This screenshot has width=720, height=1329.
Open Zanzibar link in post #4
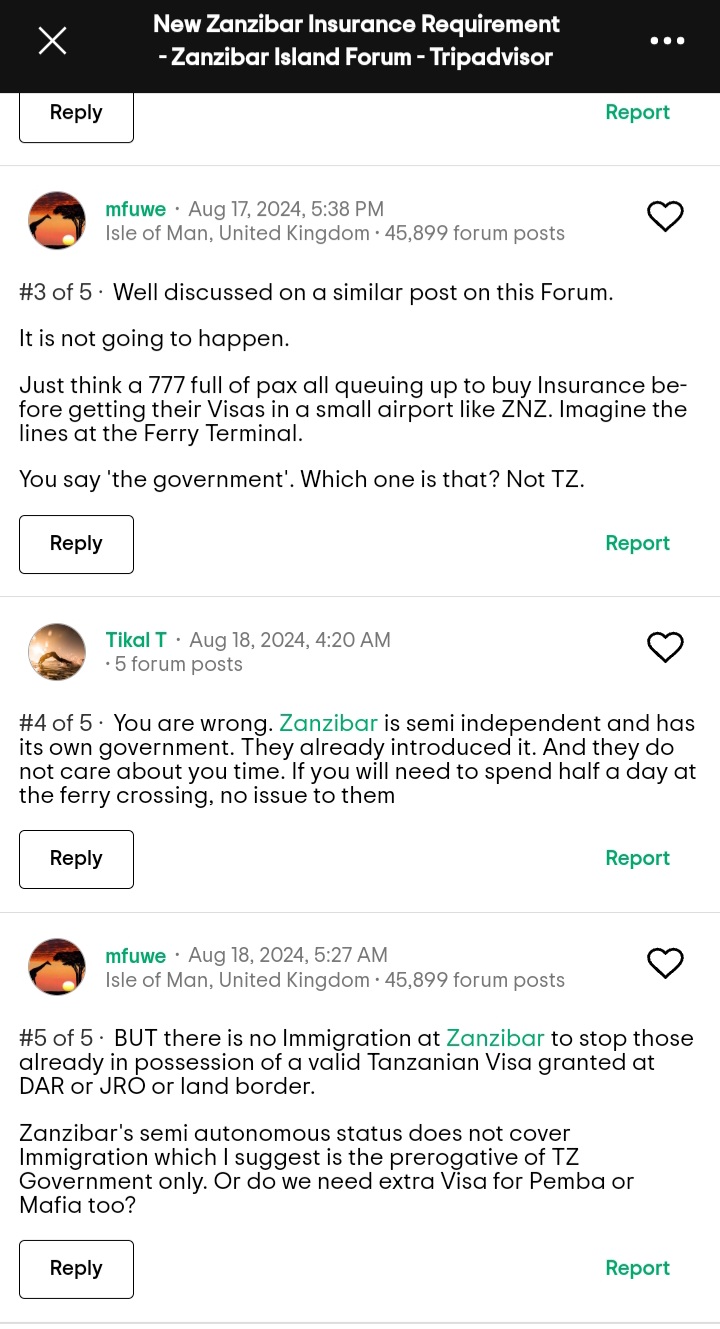[328, 723]
